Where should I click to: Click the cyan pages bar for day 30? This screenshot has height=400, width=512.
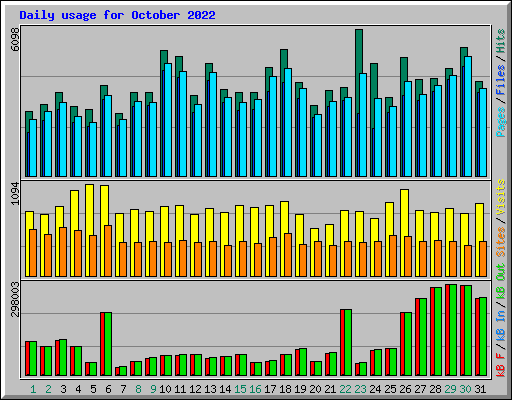[468, 116]
